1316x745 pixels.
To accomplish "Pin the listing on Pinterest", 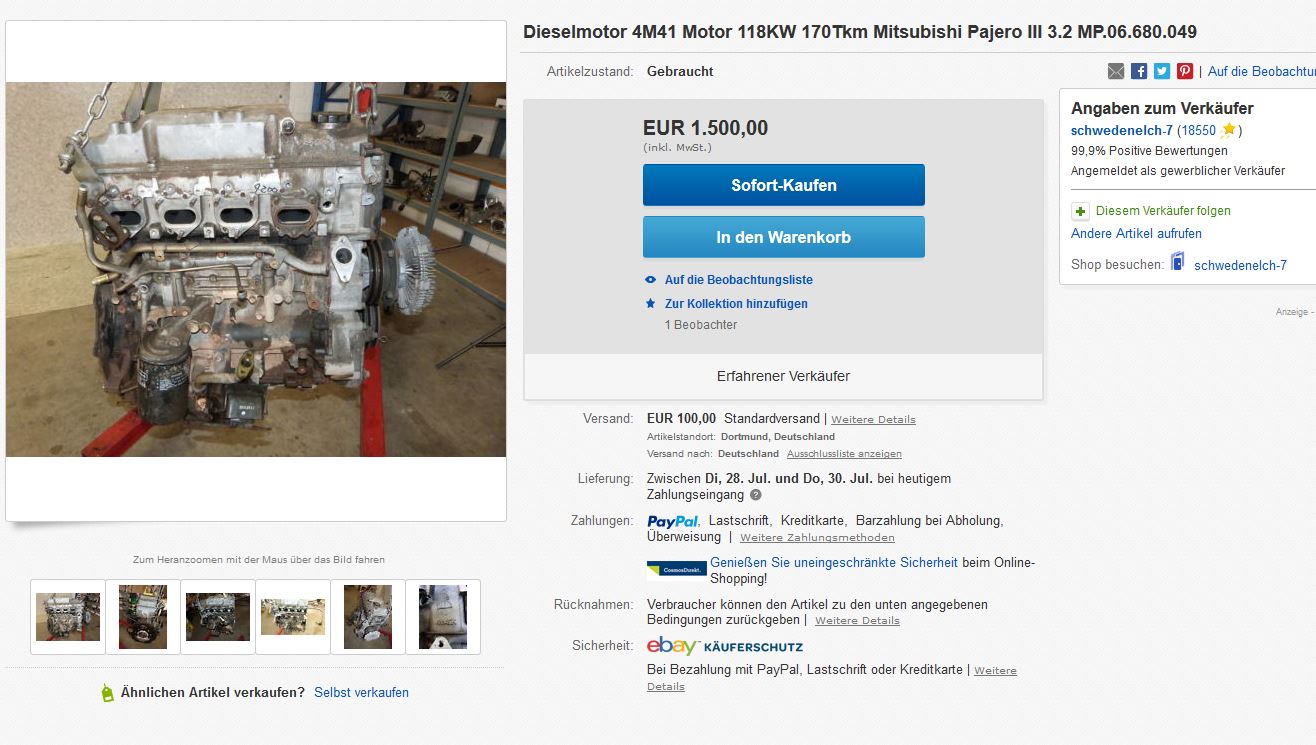I will coord(1185,71).
